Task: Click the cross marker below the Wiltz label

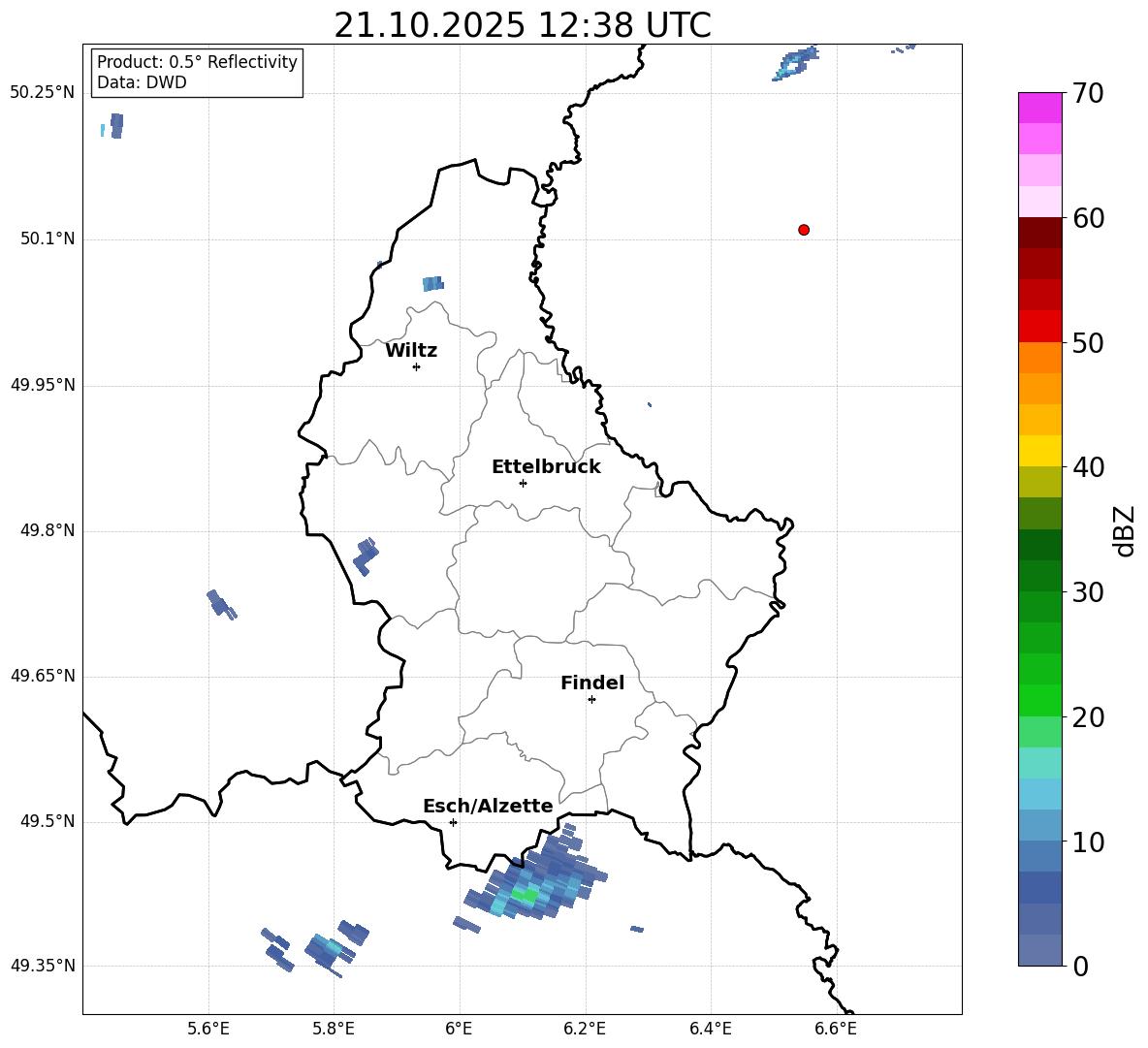Action: click(x=417, y=366)
